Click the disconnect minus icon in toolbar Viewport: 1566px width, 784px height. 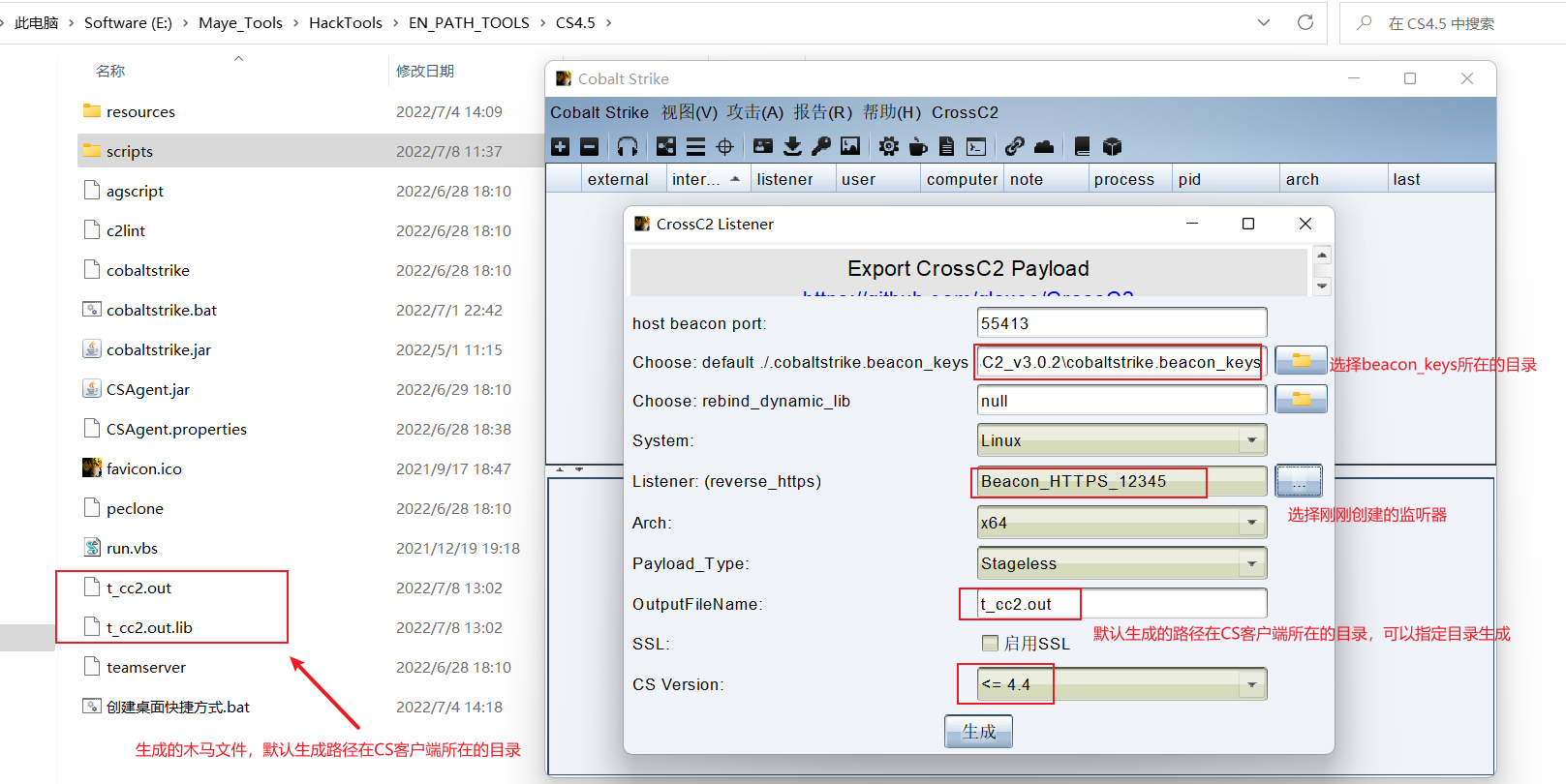[589, 146]
